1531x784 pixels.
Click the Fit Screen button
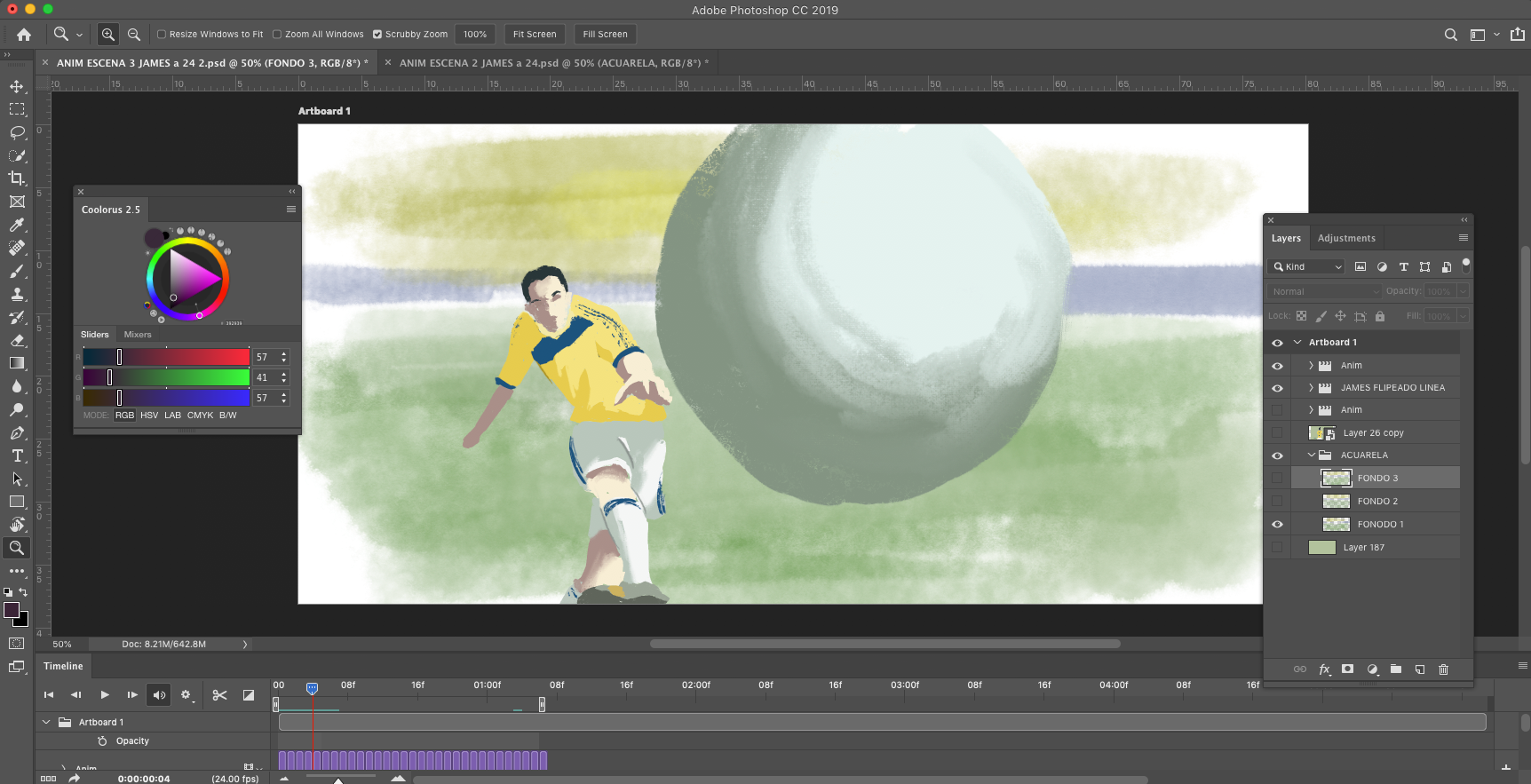tap(535, 35)
